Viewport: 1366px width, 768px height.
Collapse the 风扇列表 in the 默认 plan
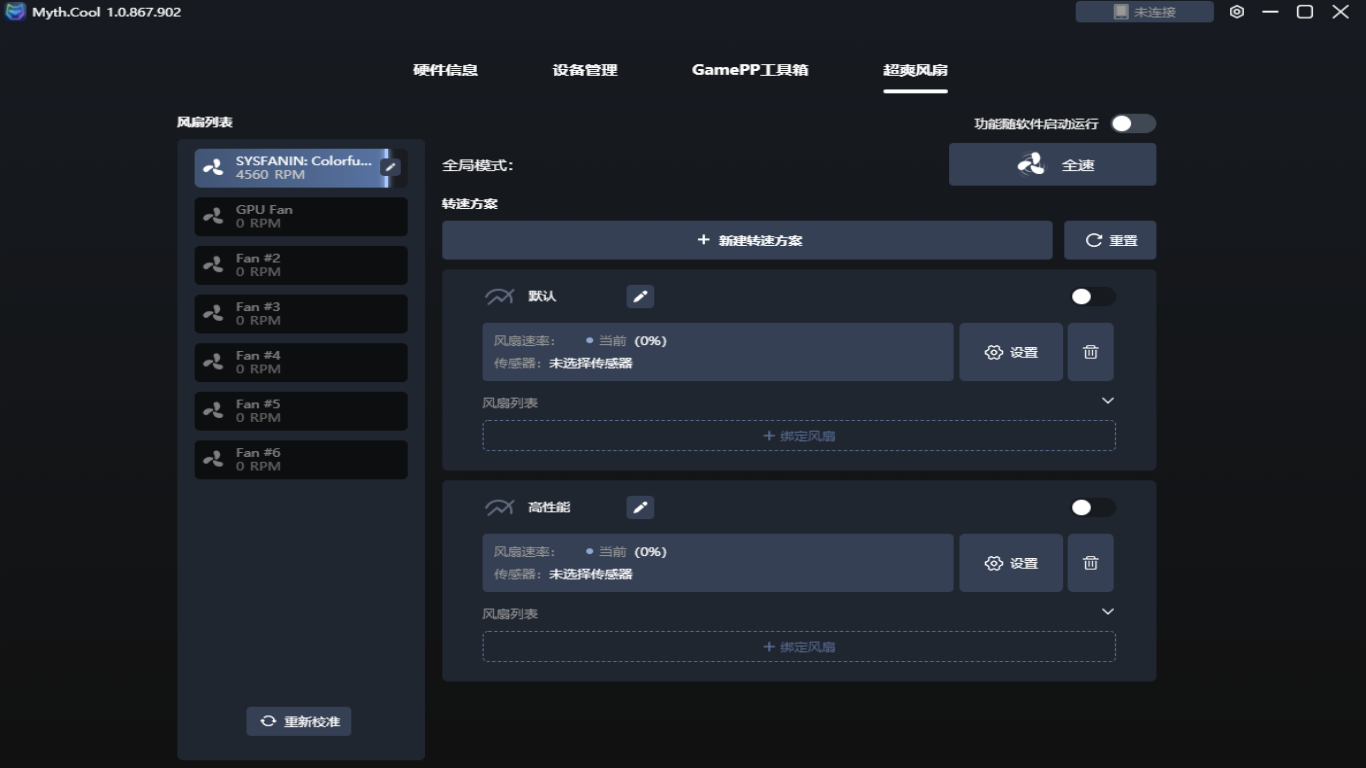coord(1107,399)
